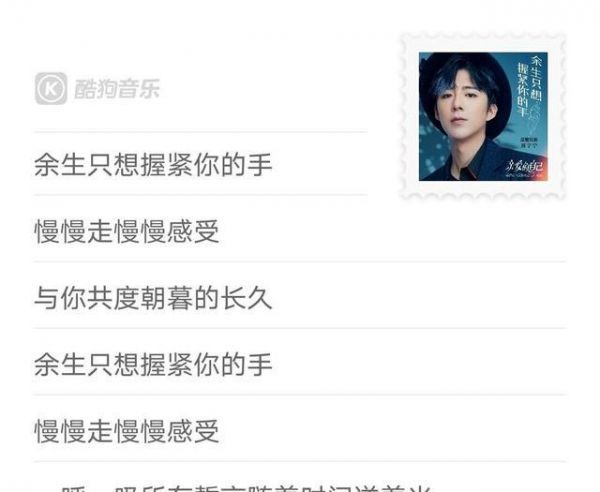Image resolution: width=600 pixels, height=492 pixels.
Task: Click the KuGou K logo icon
Action: 51,89
